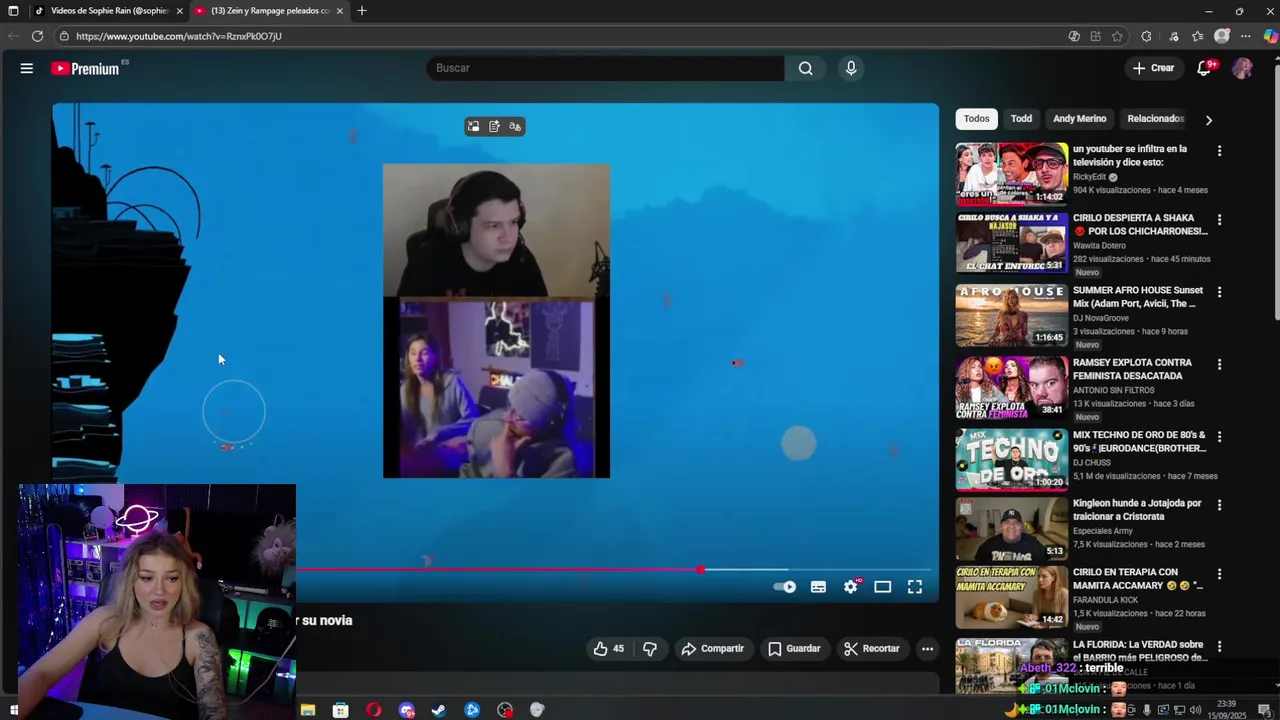Open 'RAMSEY EXPLOTA CONTRA FEMINISTA DESACATADA' title

tap(1132, 369)
